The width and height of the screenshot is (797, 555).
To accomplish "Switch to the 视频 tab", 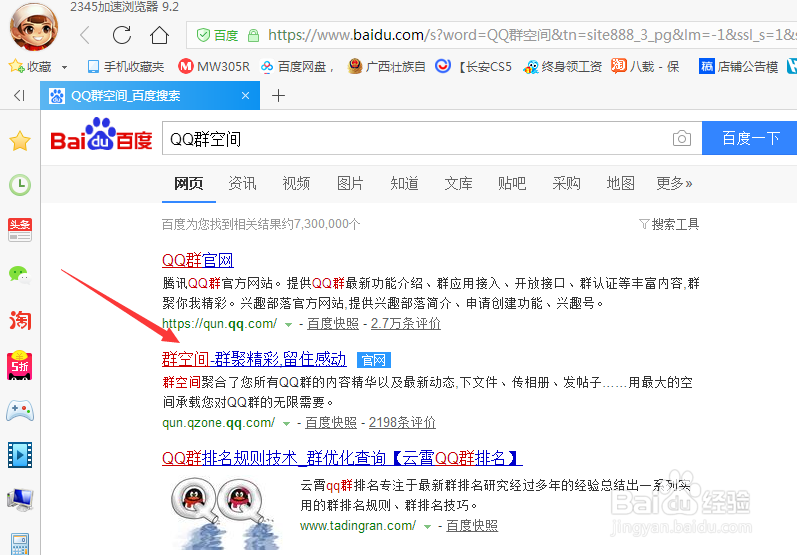I will click(x=296, y=183).
